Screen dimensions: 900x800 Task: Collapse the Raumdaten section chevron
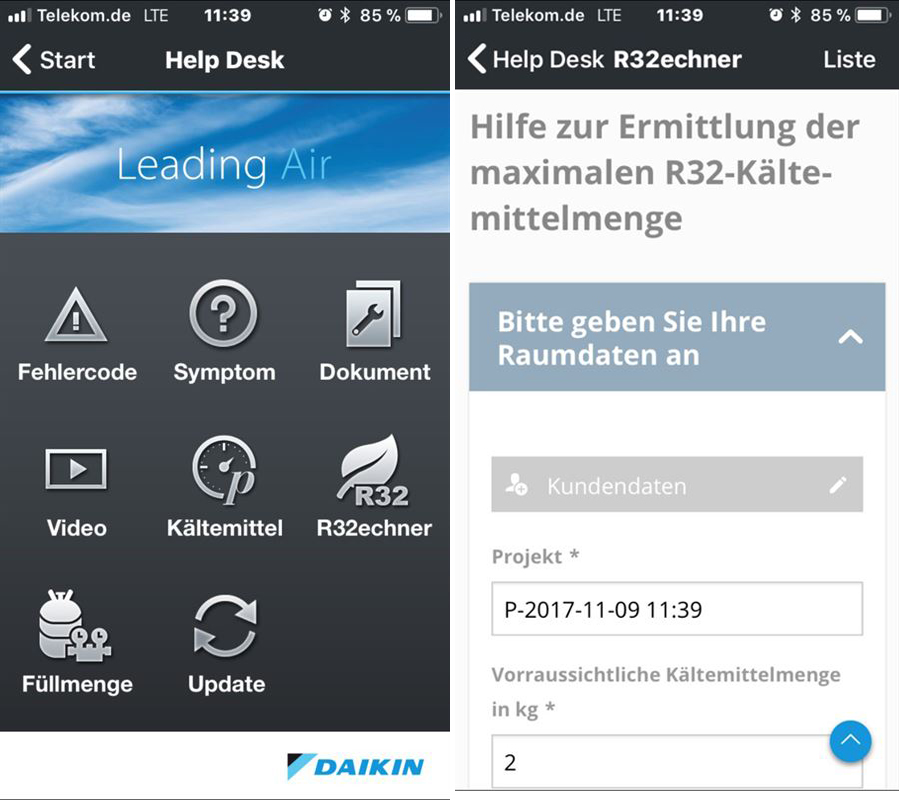(850, 337)
